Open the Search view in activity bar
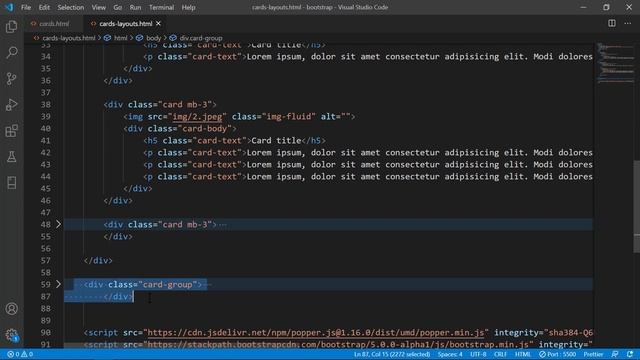This screenshot has height=360, width=640. tap(11, 52)
